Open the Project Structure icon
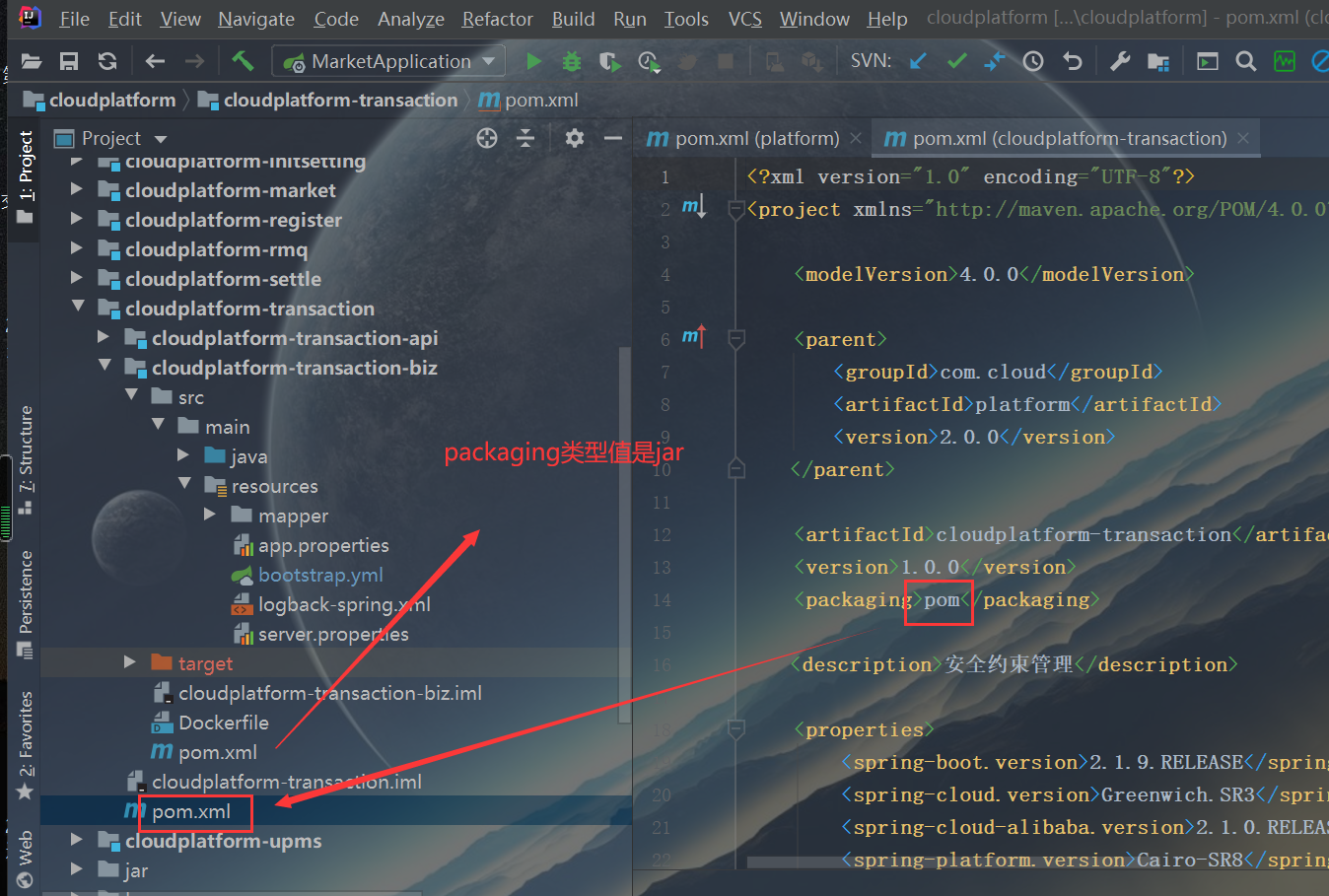Viewport: 1329px width, 896px height. tap(1158, 61)
